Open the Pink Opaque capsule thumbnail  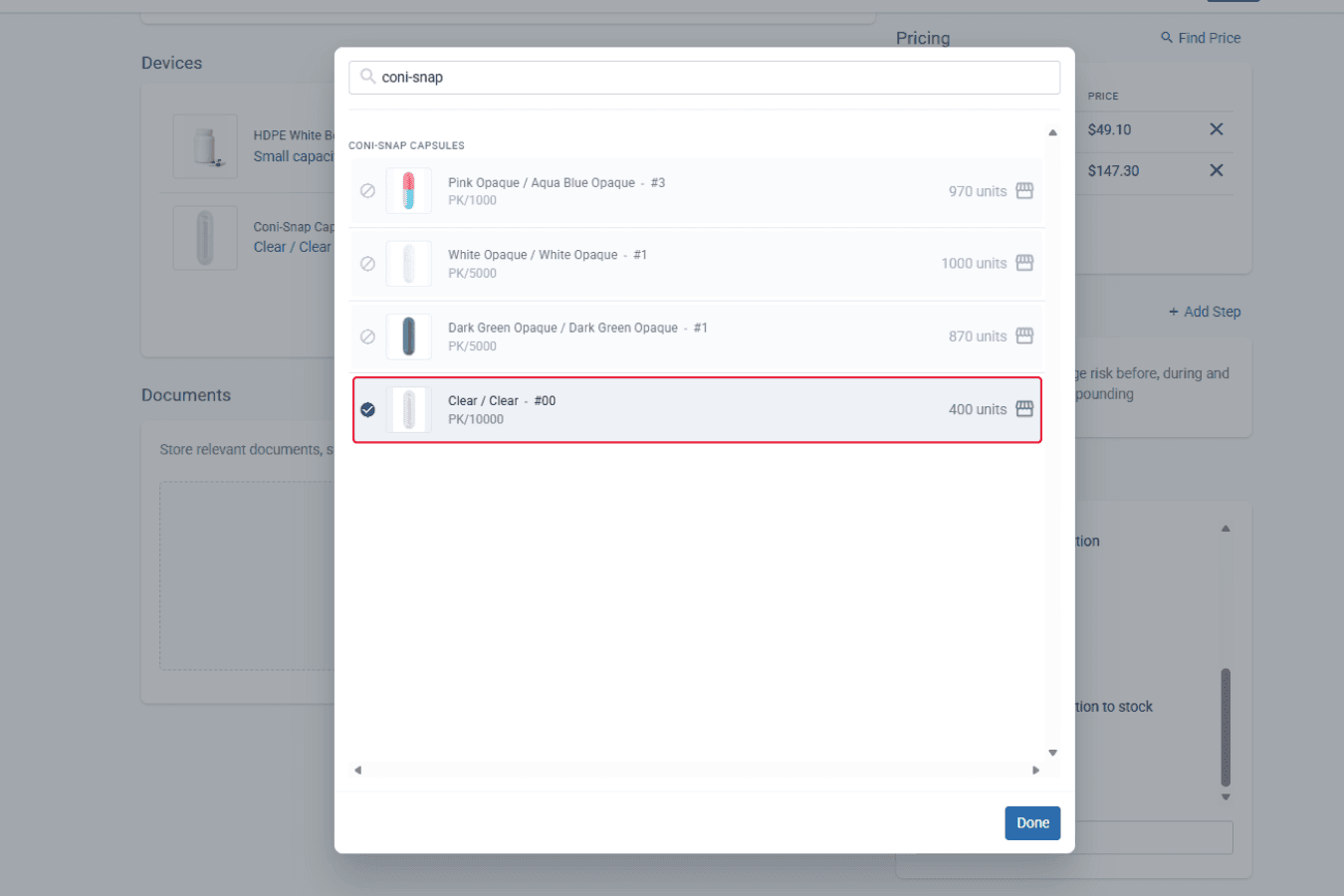pyautogui.click(x=408, y=191)
